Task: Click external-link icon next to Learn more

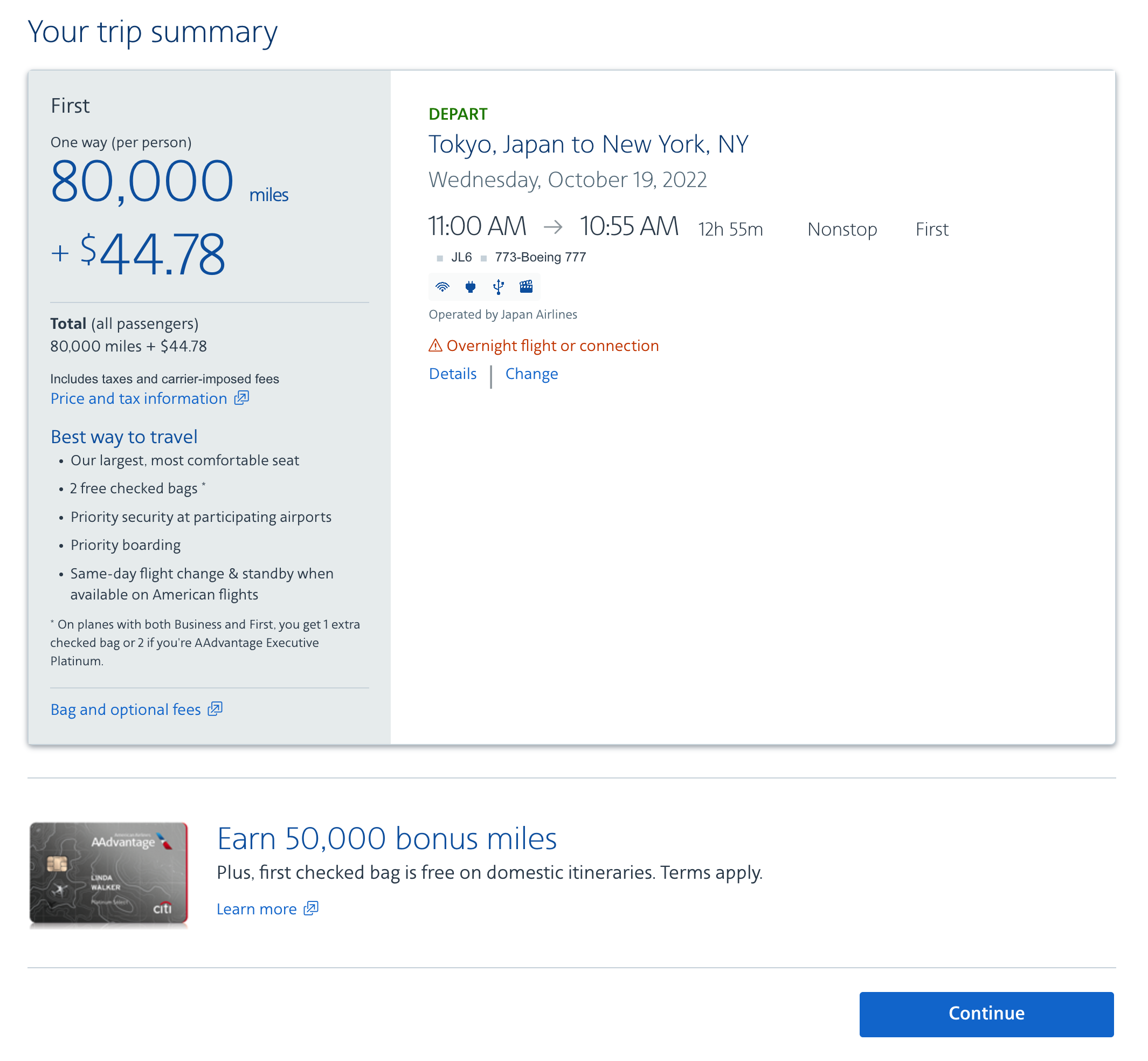Action: (310, 908)
